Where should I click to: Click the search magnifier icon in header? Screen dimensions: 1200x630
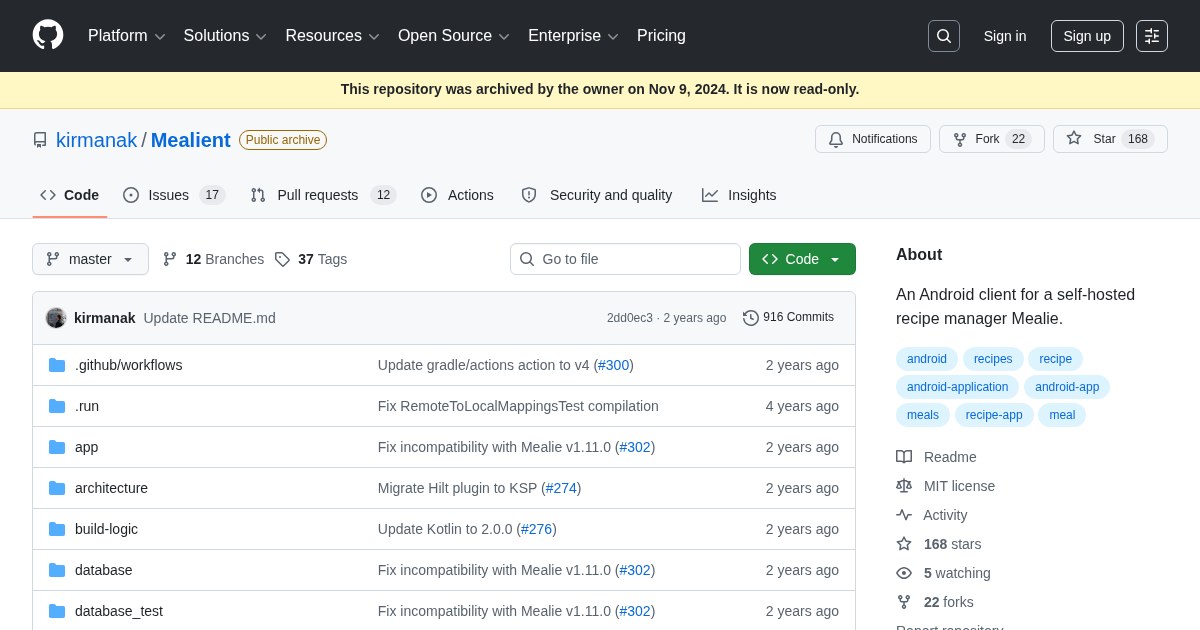pyautogui.click(x=944, y=36)
